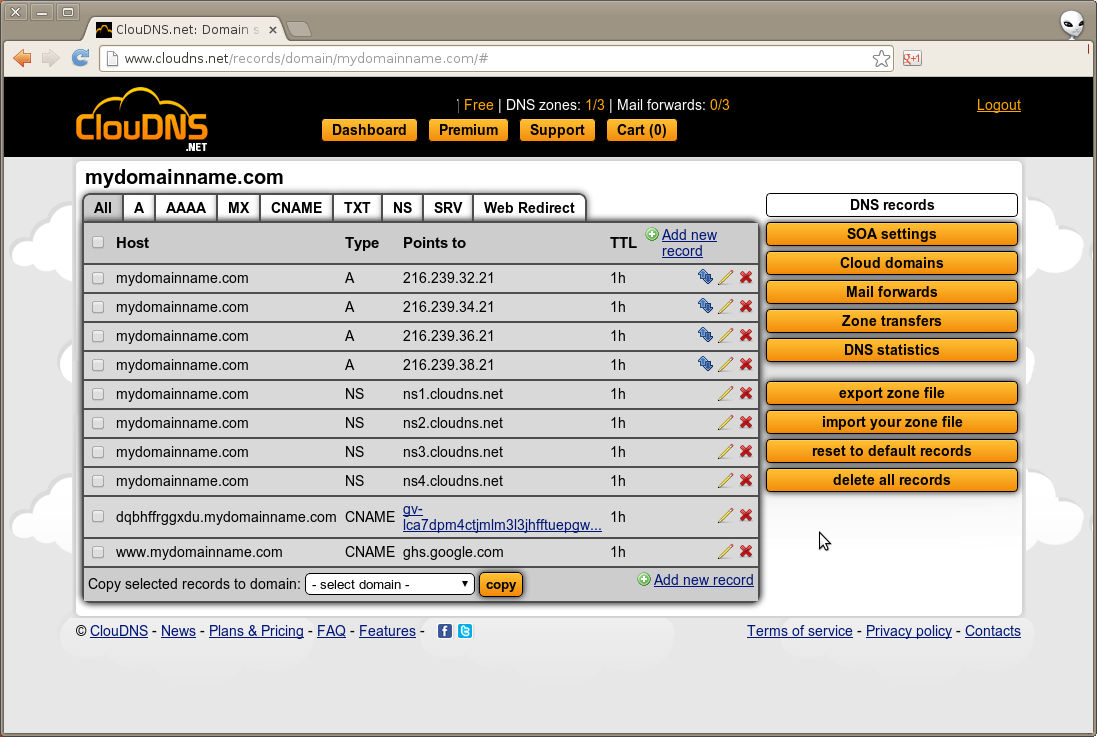Open Zone transfers
The width and height of the screenshot is (1097, 737).
pos(891,321)
